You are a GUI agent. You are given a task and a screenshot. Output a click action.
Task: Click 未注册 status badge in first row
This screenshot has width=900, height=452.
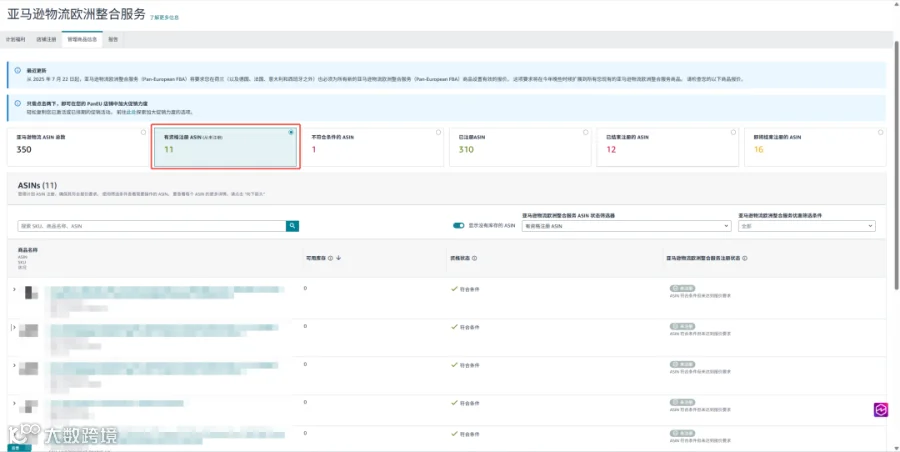[x=682, y=288]
